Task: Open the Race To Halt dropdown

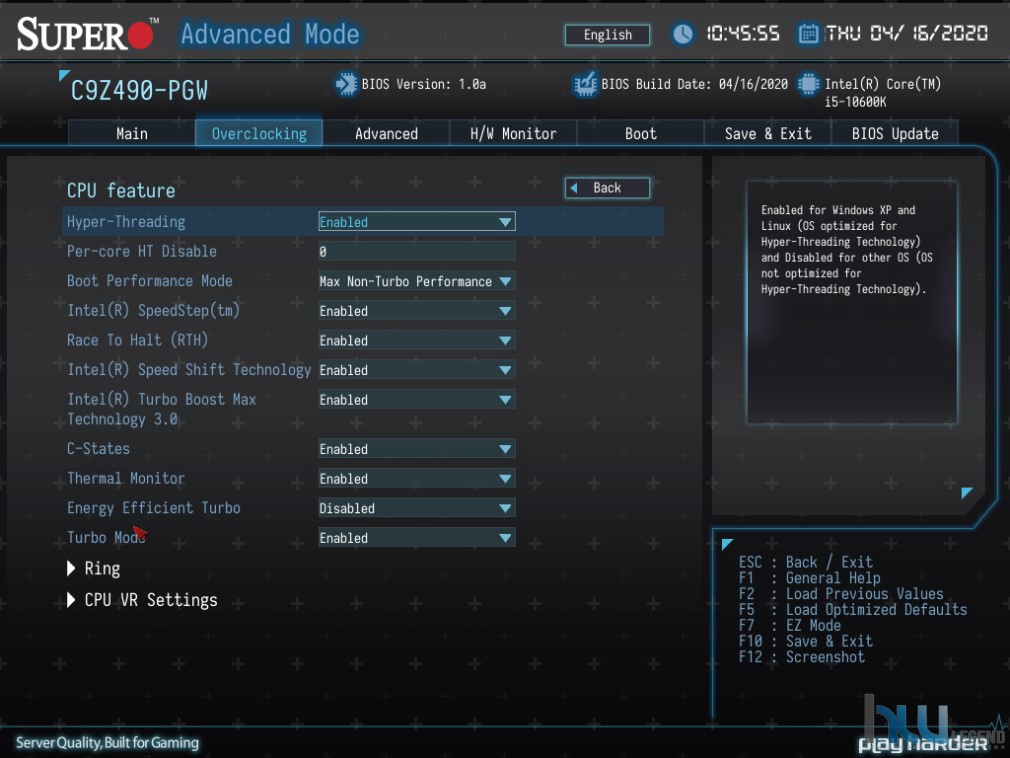Action: tap(417, 340)
